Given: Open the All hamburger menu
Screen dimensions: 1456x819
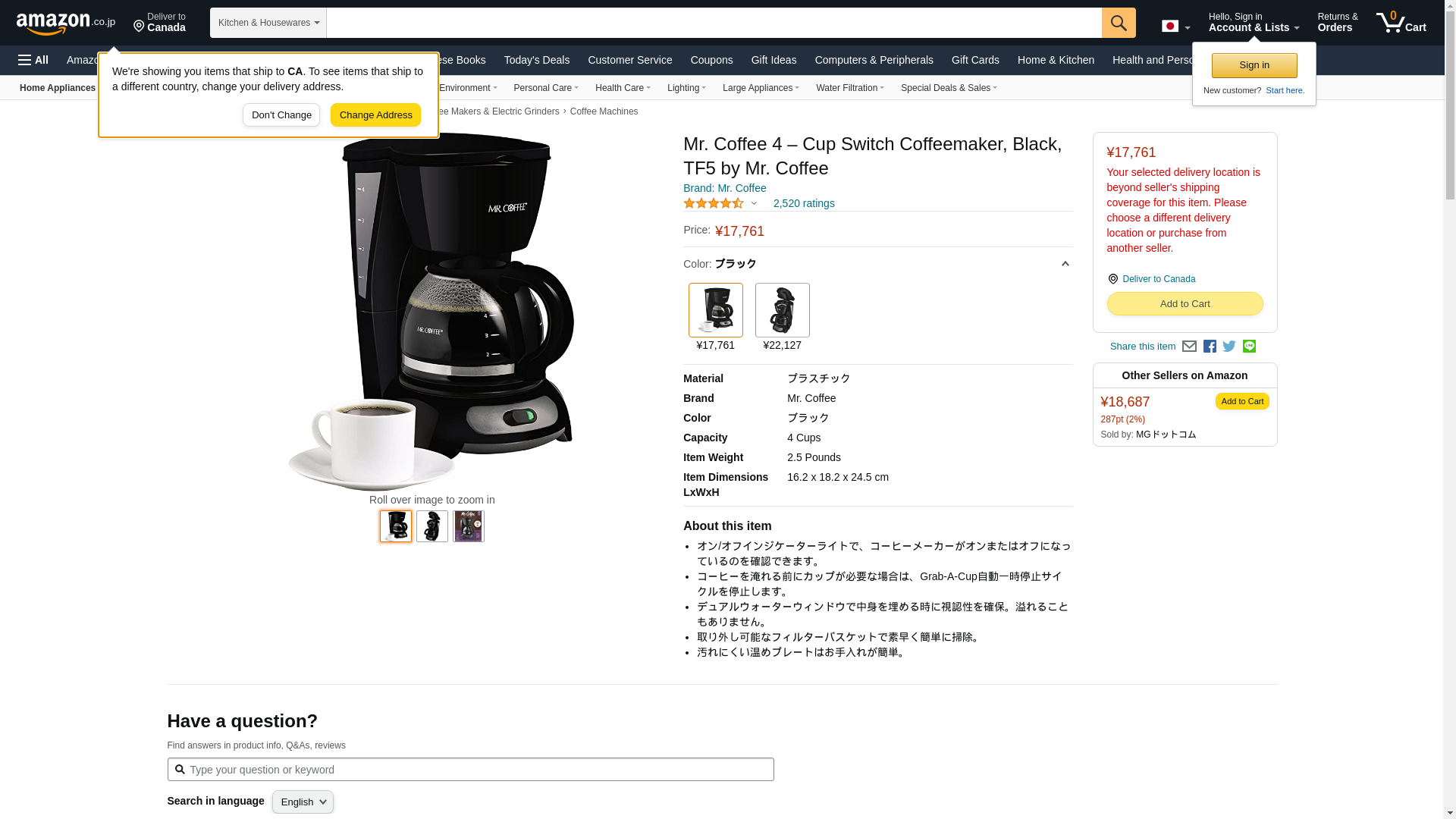Looking at the screenshot, I should pos(33,60).
